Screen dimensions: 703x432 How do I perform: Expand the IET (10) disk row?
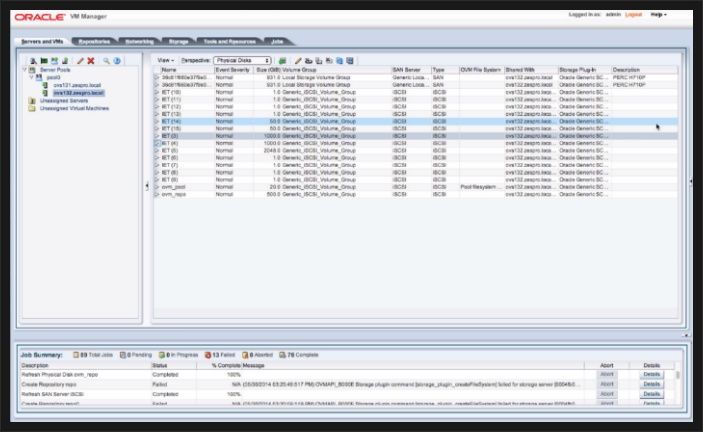coord(157,92)
